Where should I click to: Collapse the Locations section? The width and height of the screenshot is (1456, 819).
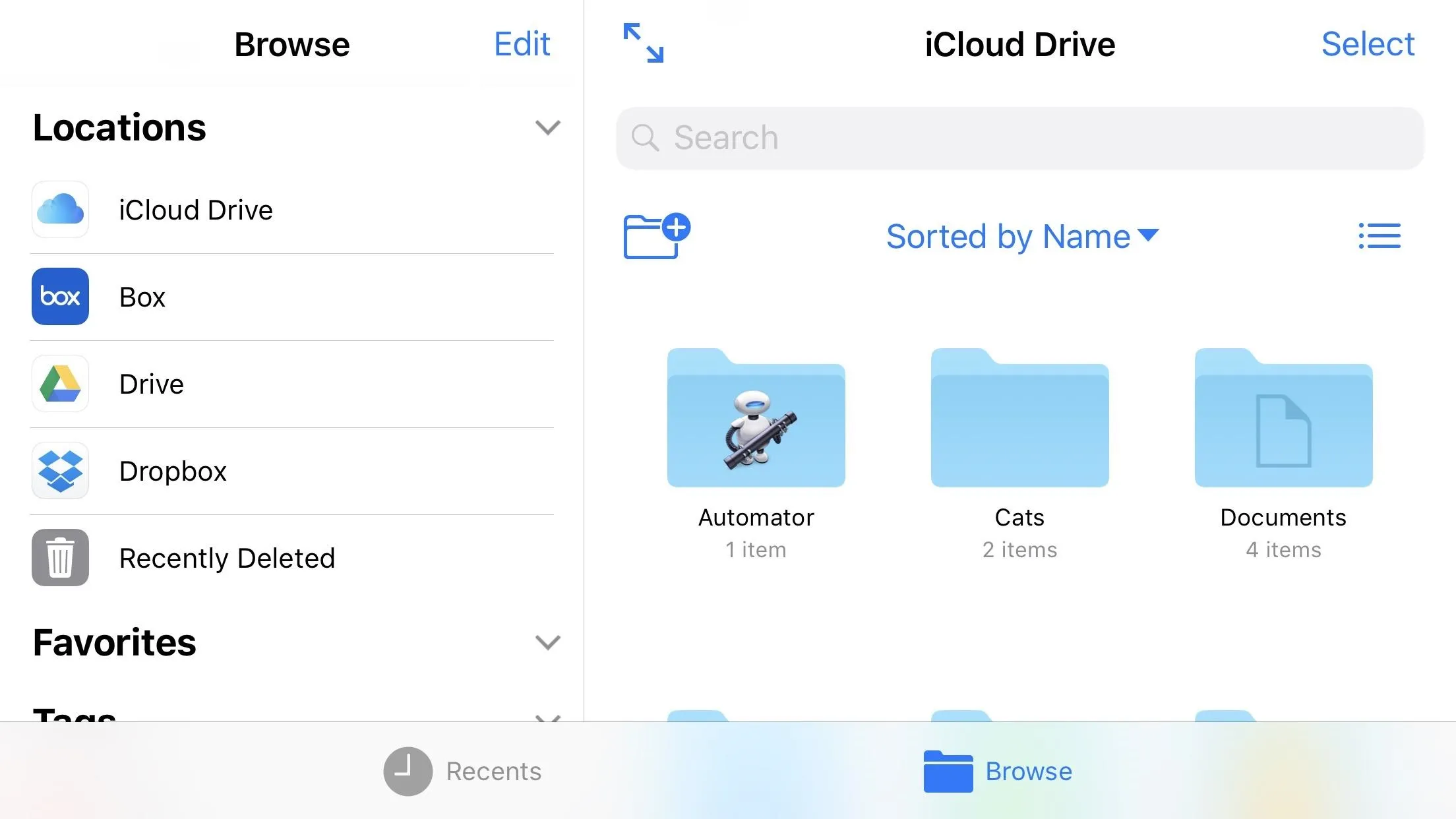coord(547,127)
